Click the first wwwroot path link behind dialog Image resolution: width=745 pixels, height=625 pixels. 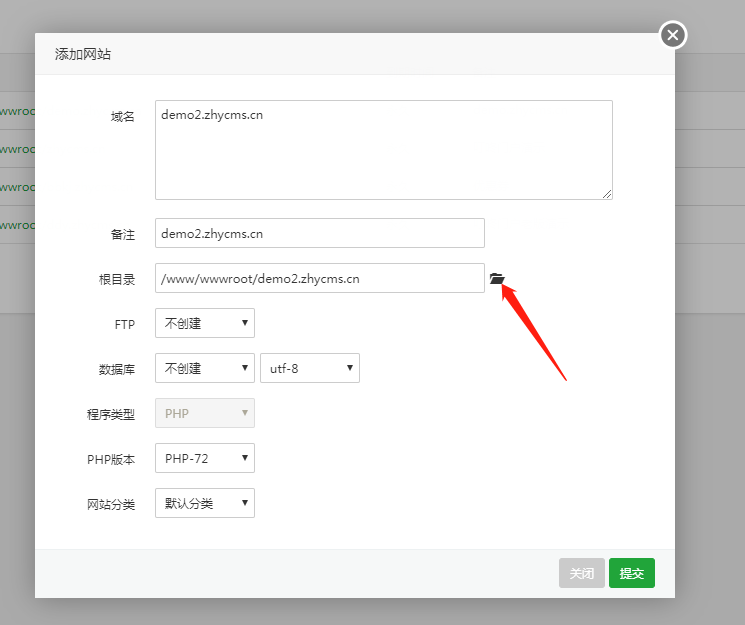[x=17, y=112]
